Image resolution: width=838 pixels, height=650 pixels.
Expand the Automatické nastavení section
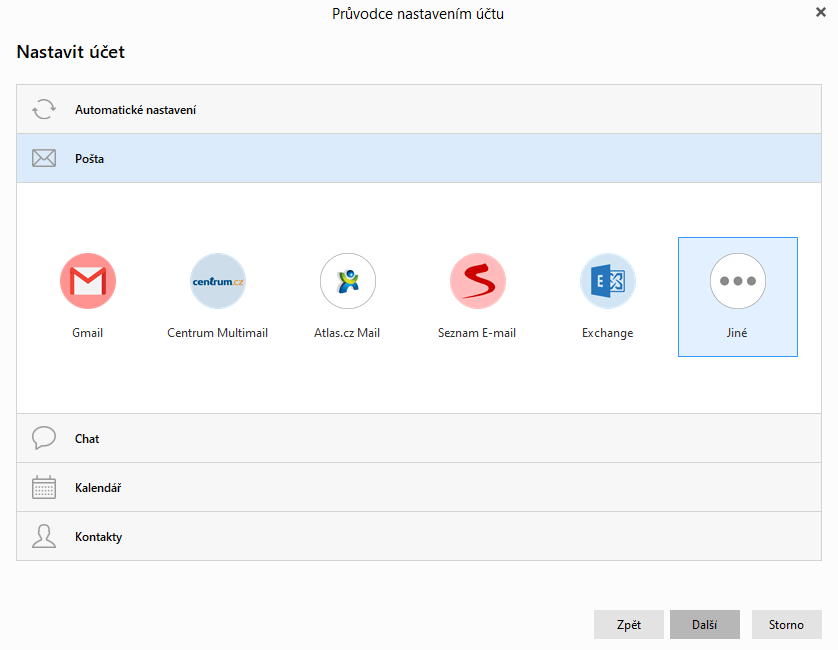[135, 109]
